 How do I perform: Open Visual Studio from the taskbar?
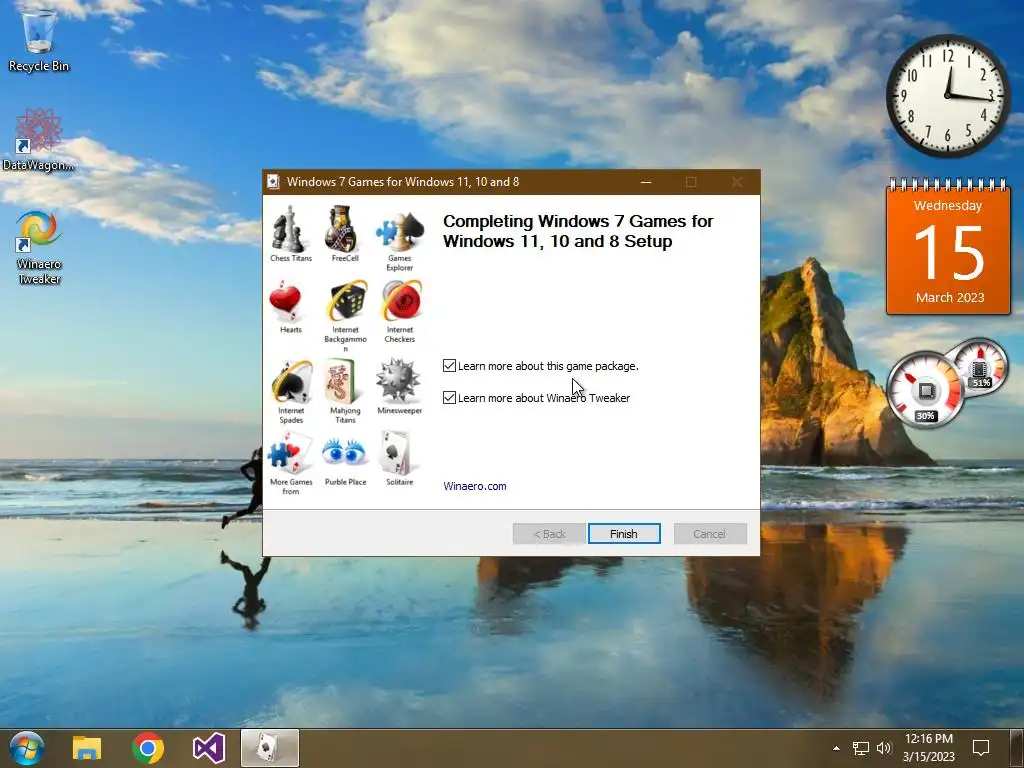tap(209, 748)
